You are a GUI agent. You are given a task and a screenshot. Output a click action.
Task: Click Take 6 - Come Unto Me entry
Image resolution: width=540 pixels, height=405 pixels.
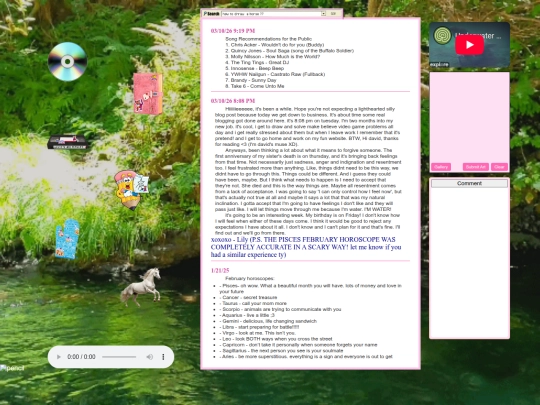click(x=255, y=86)
